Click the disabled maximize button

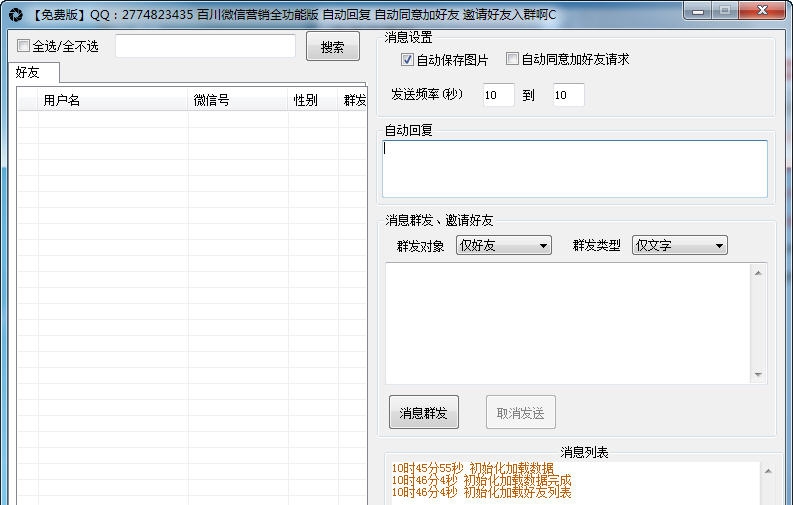coord(725,11)
